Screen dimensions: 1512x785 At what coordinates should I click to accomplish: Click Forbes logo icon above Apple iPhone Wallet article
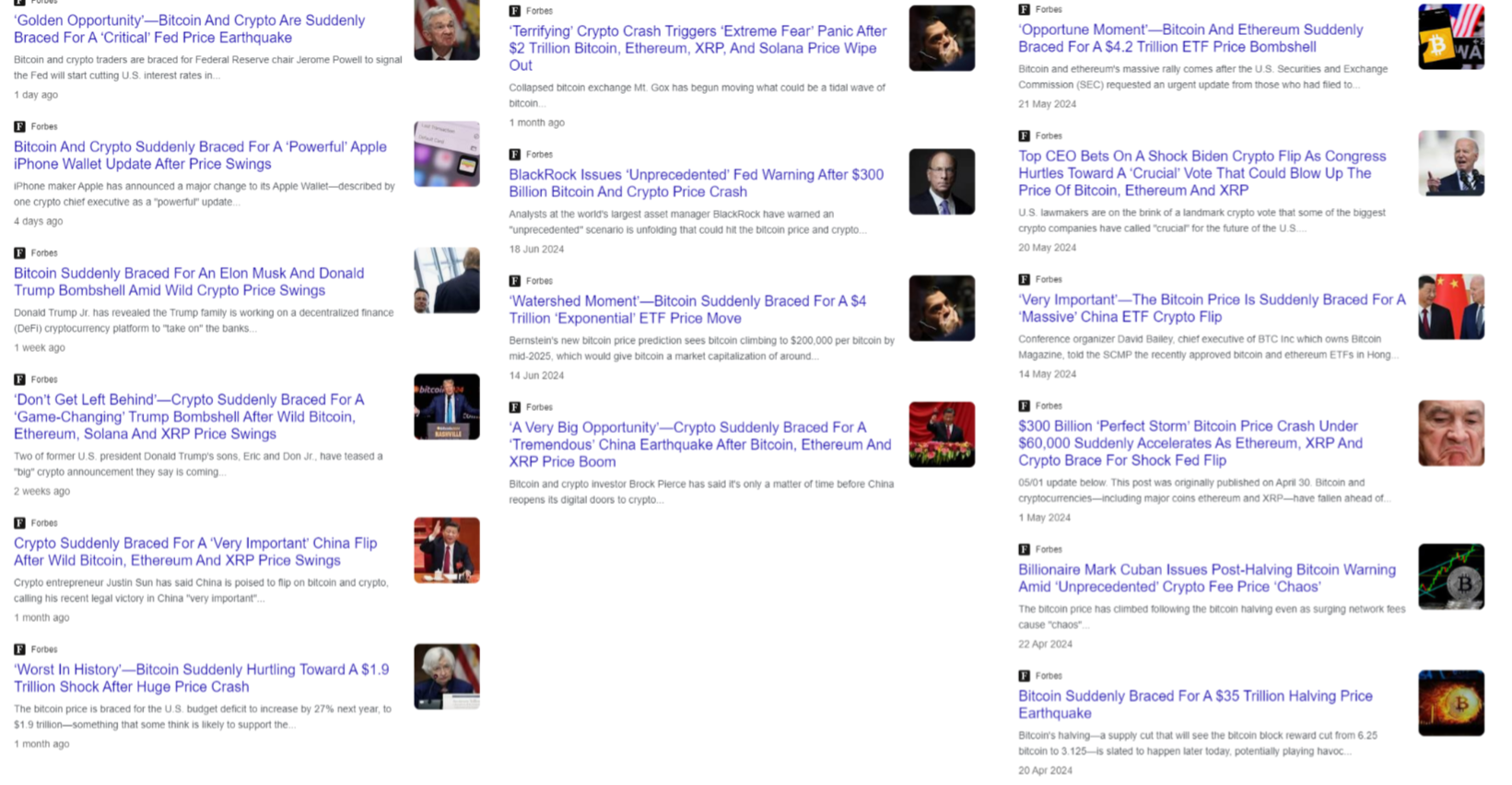coord(19,126)
